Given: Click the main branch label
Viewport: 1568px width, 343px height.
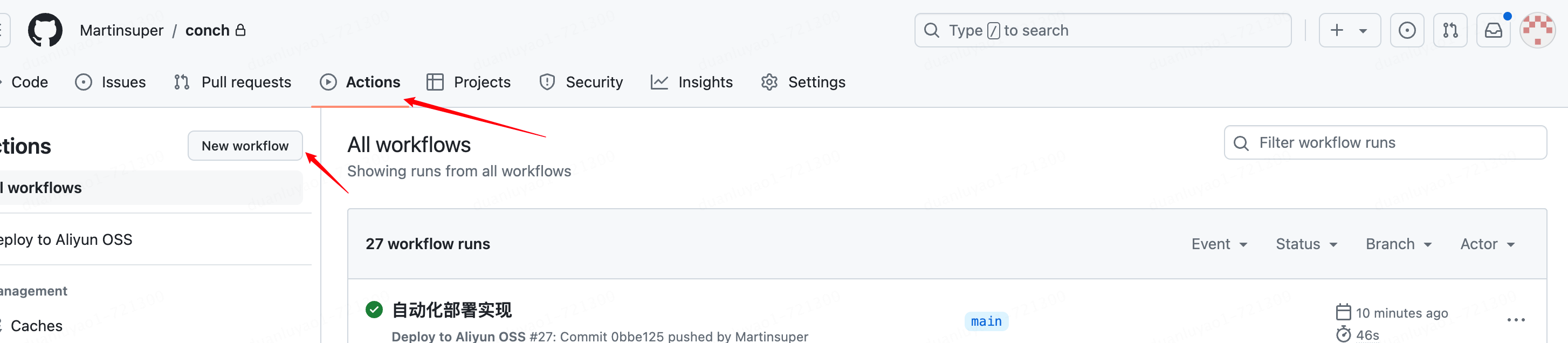Looking at the screenshot, I should tap(986, 321).
